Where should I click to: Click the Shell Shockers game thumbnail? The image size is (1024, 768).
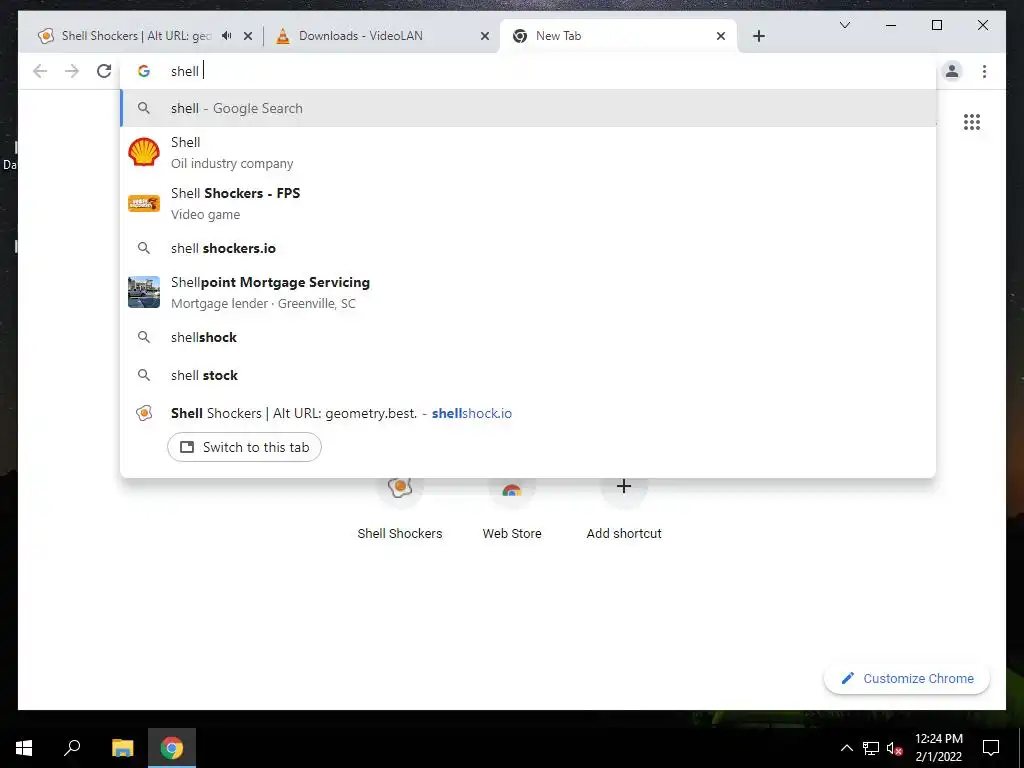point(144,203)
